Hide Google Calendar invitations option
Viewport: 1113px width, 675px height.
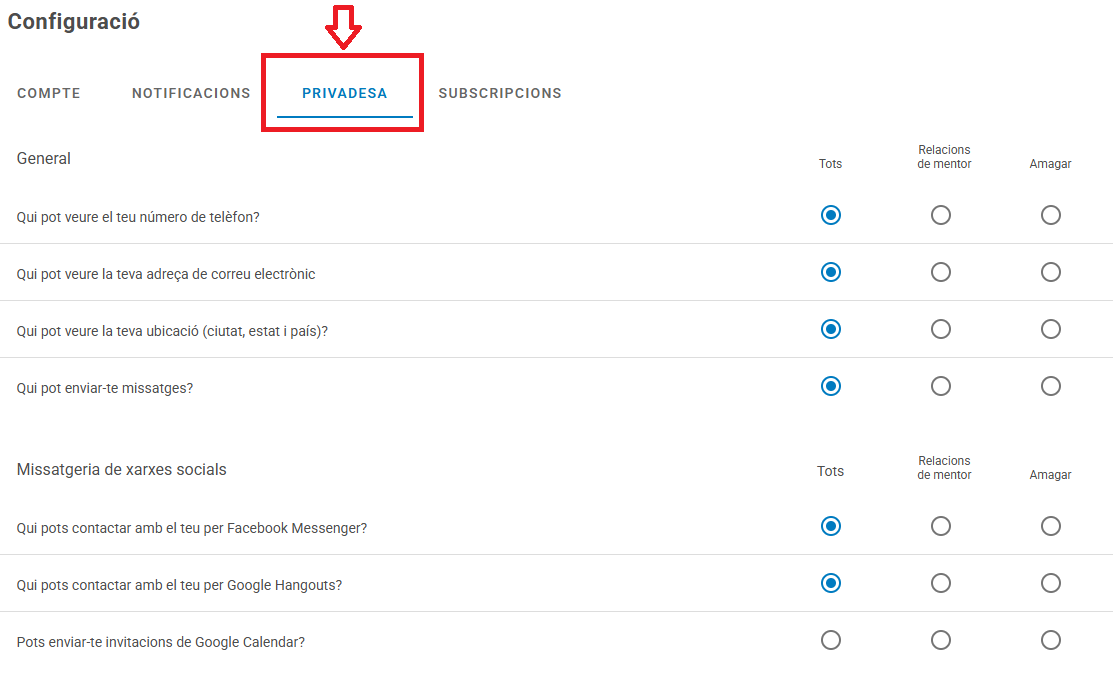(1050, 640)
